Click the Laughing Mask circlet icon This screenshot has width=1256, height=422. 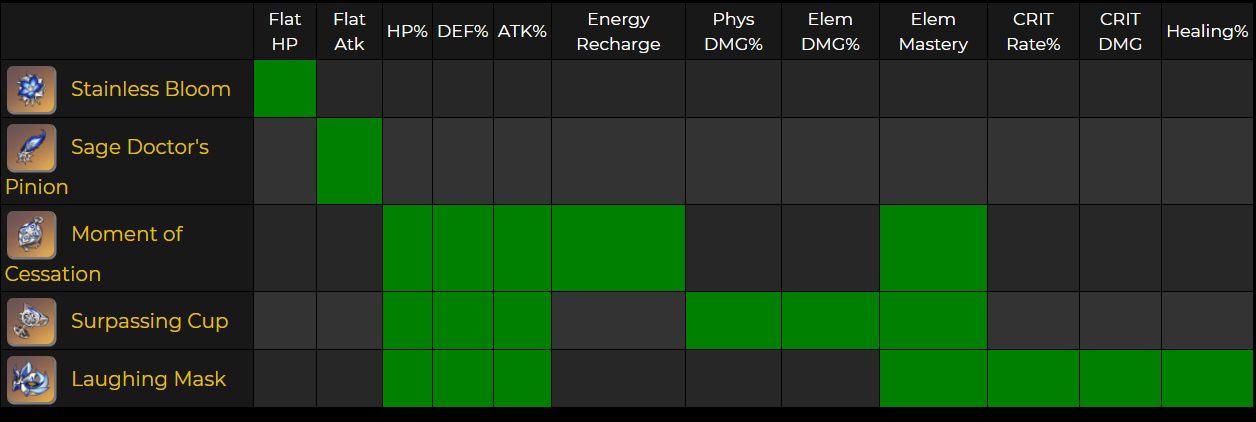coord(31,380)
